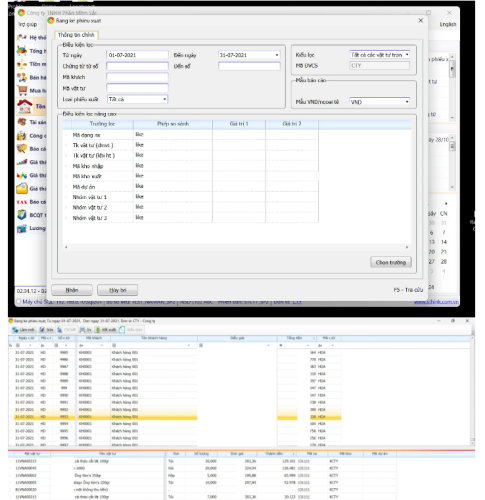Image resolution: width=485 pixels, height=500 pixels.
Task: Click the Trường lọc column header
Action: (102, 124)
